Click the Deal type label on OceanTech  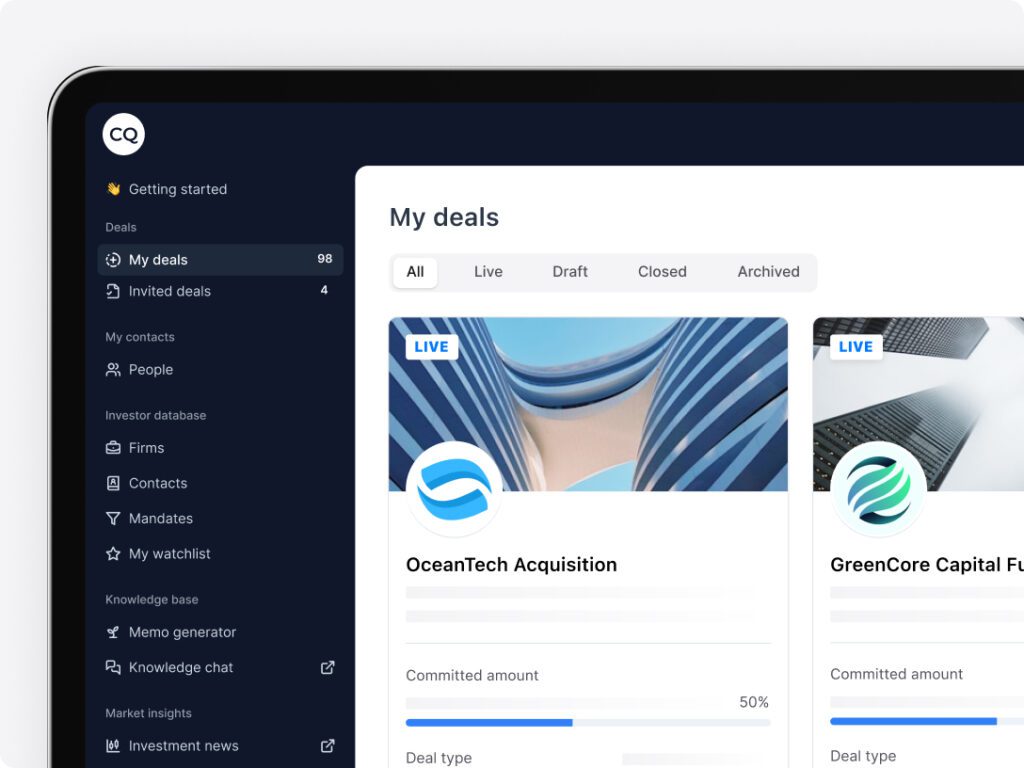[x=439, y=758]
